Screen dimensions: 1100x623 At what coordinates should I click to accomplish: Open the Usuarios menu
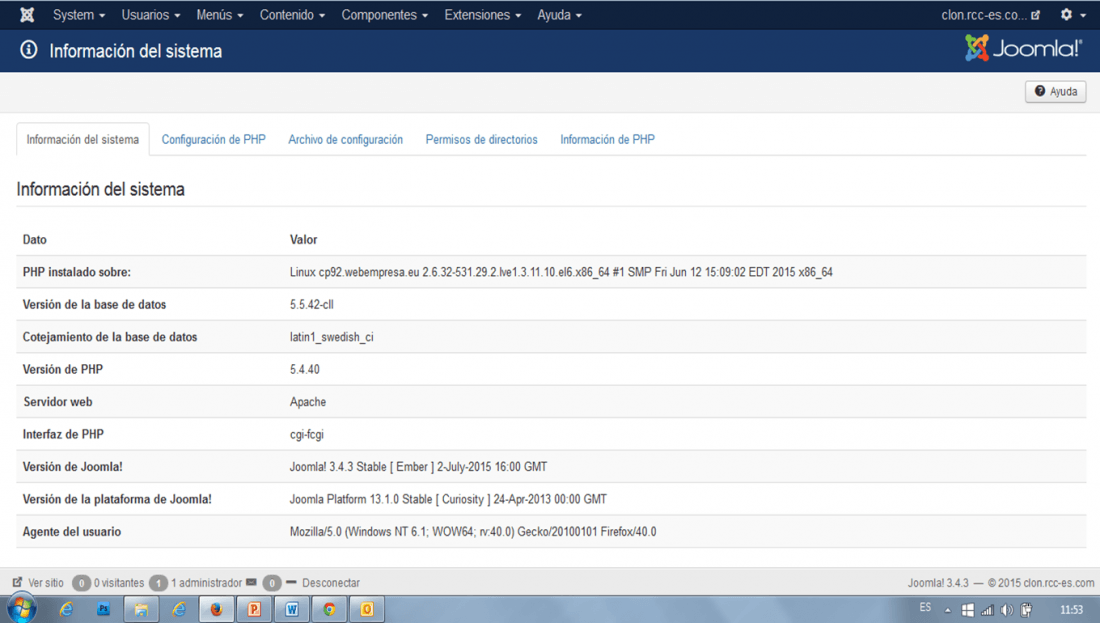click(x=151, y=15)
